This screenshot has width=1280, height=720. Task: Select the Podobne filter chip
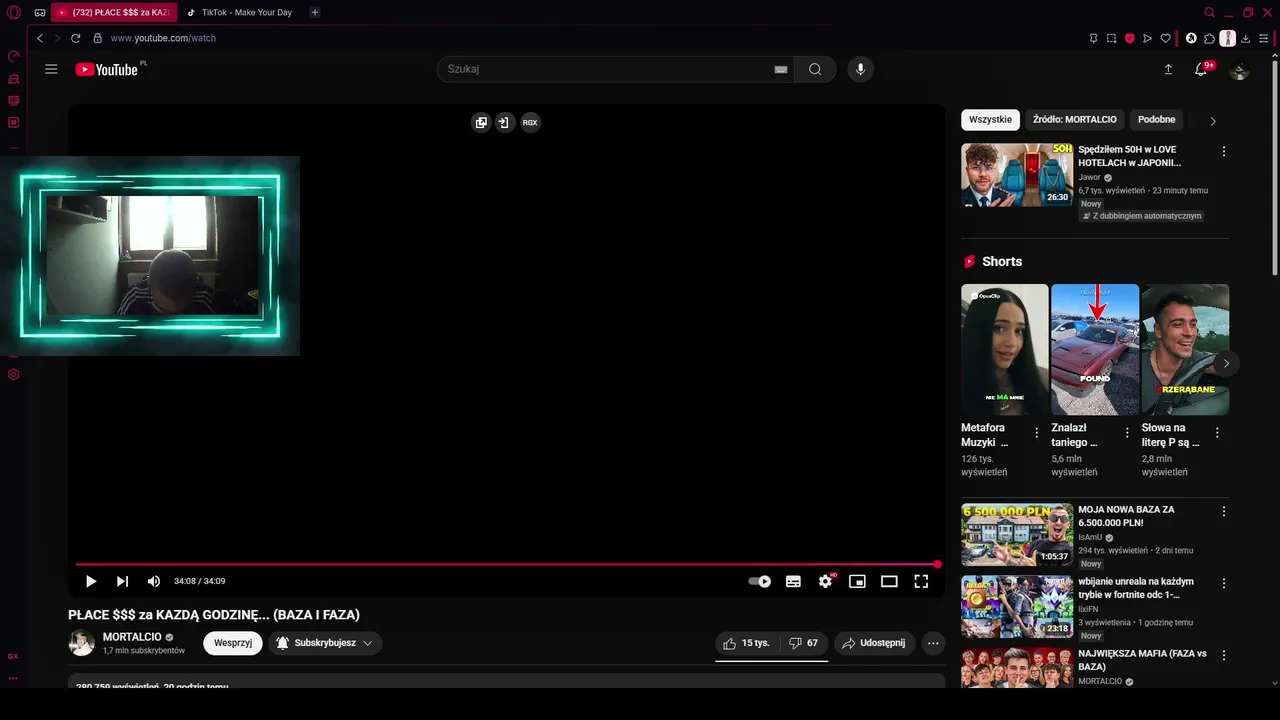pos(1156,120)
